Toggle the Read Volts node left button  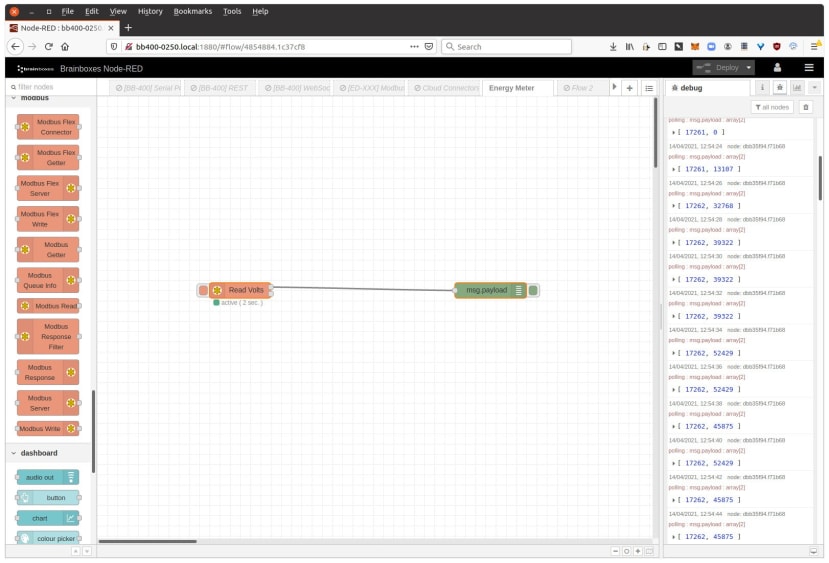(x=203, y=290)
